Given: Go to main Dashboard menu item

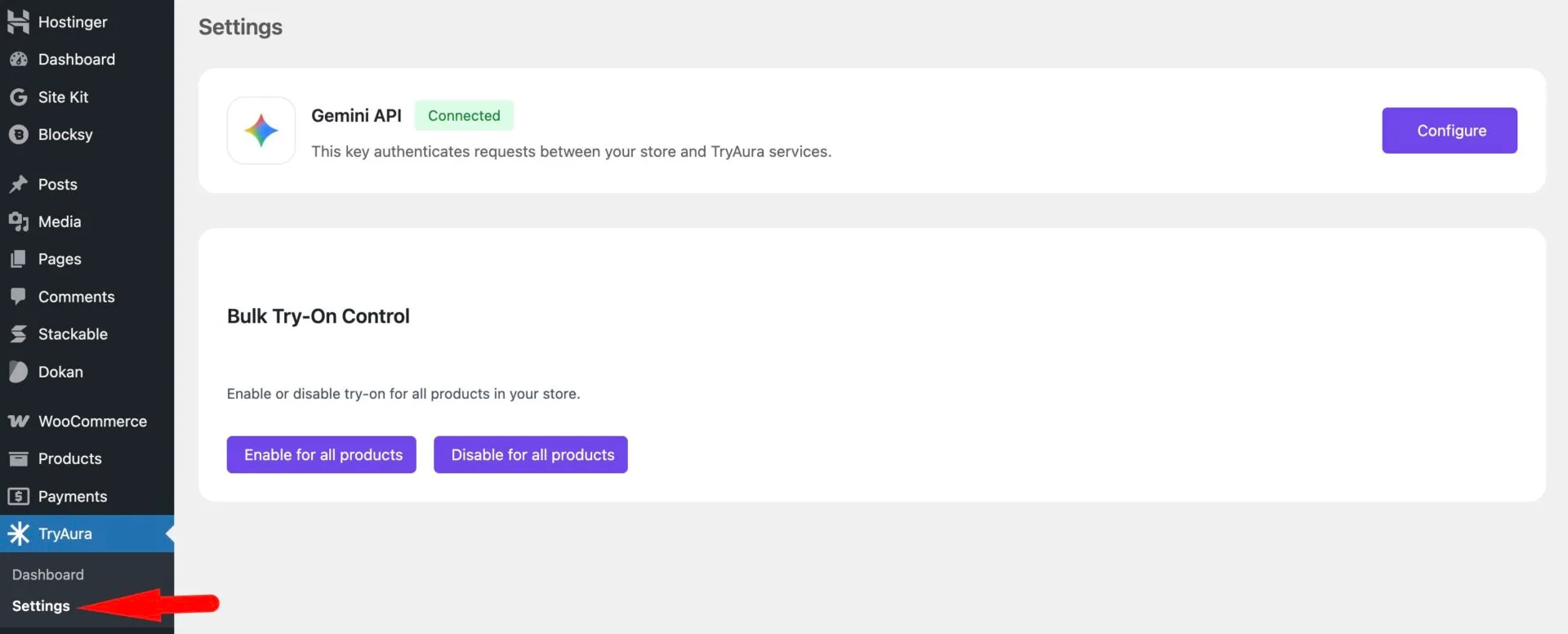Looking at the screenshot, I should click(87, 60).
